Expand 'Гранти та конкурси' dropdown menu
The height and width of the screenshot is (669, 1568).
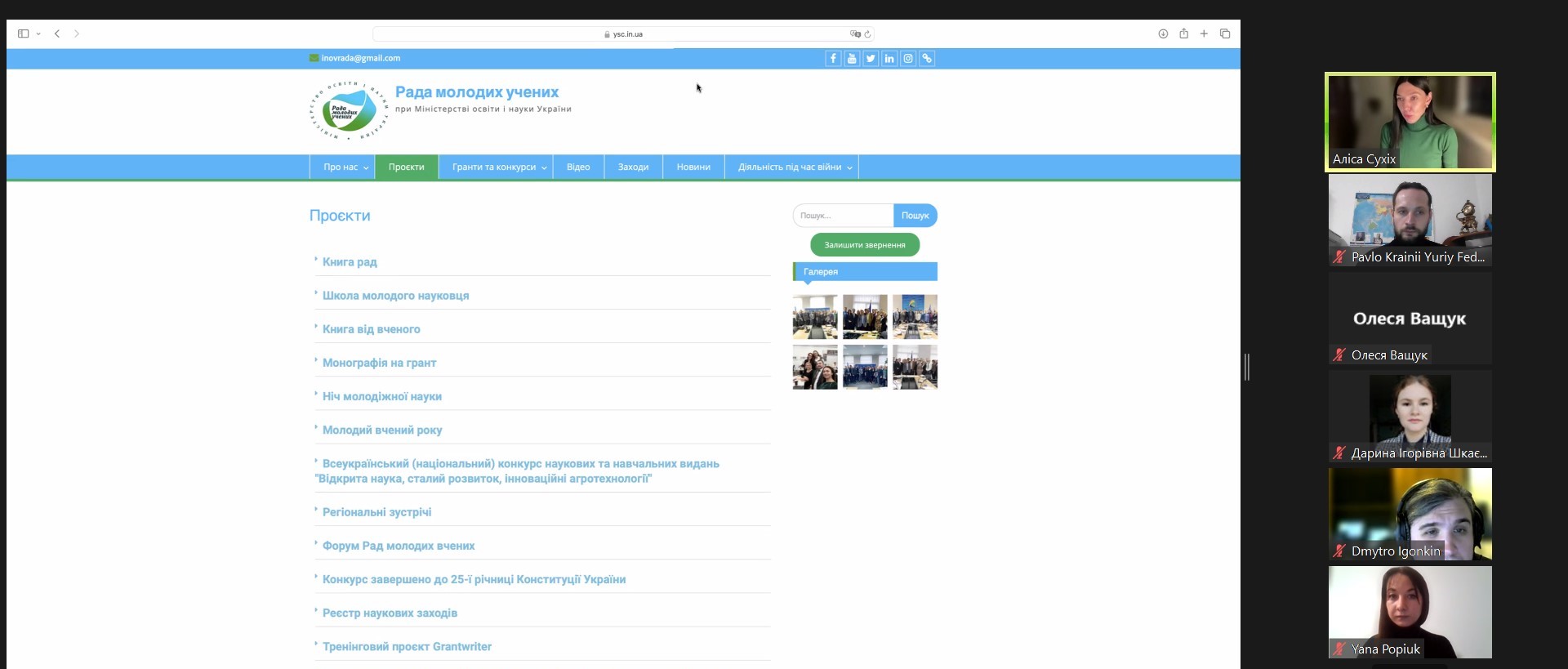[x=499, y=167]
